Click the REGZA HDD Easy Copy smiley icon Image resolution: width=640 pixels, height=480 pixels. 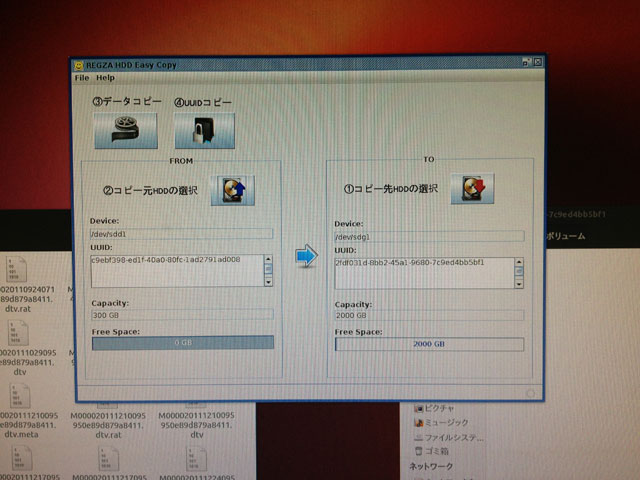(x=78, y=65)
